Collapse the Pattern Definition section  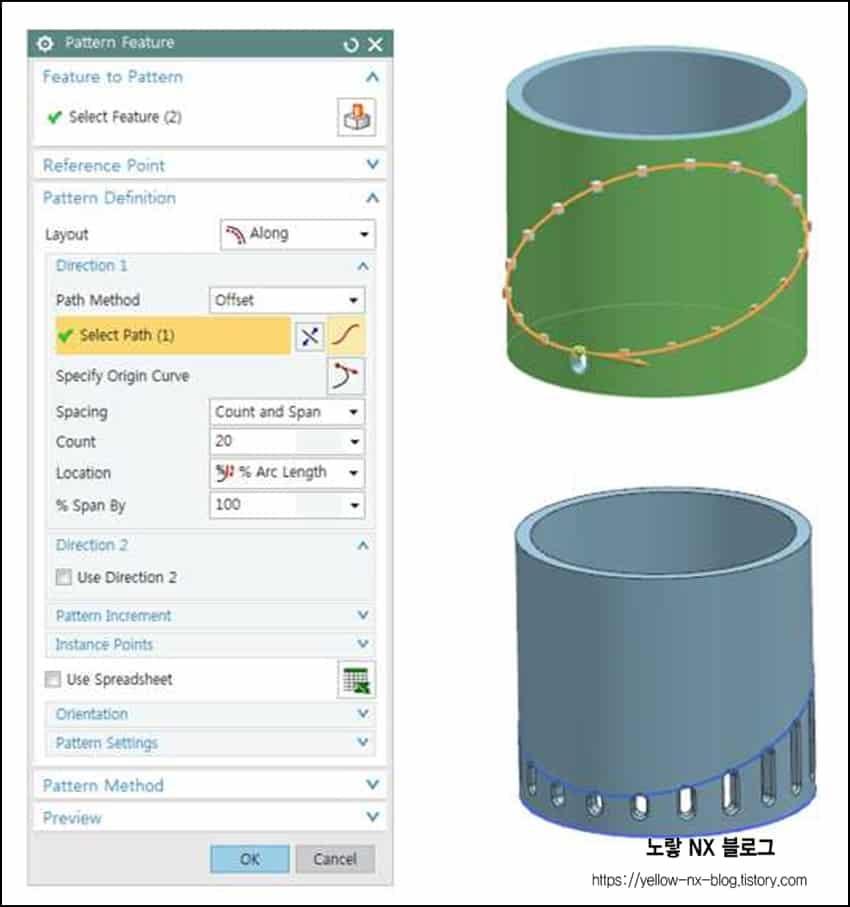click(x=373, y=198)
